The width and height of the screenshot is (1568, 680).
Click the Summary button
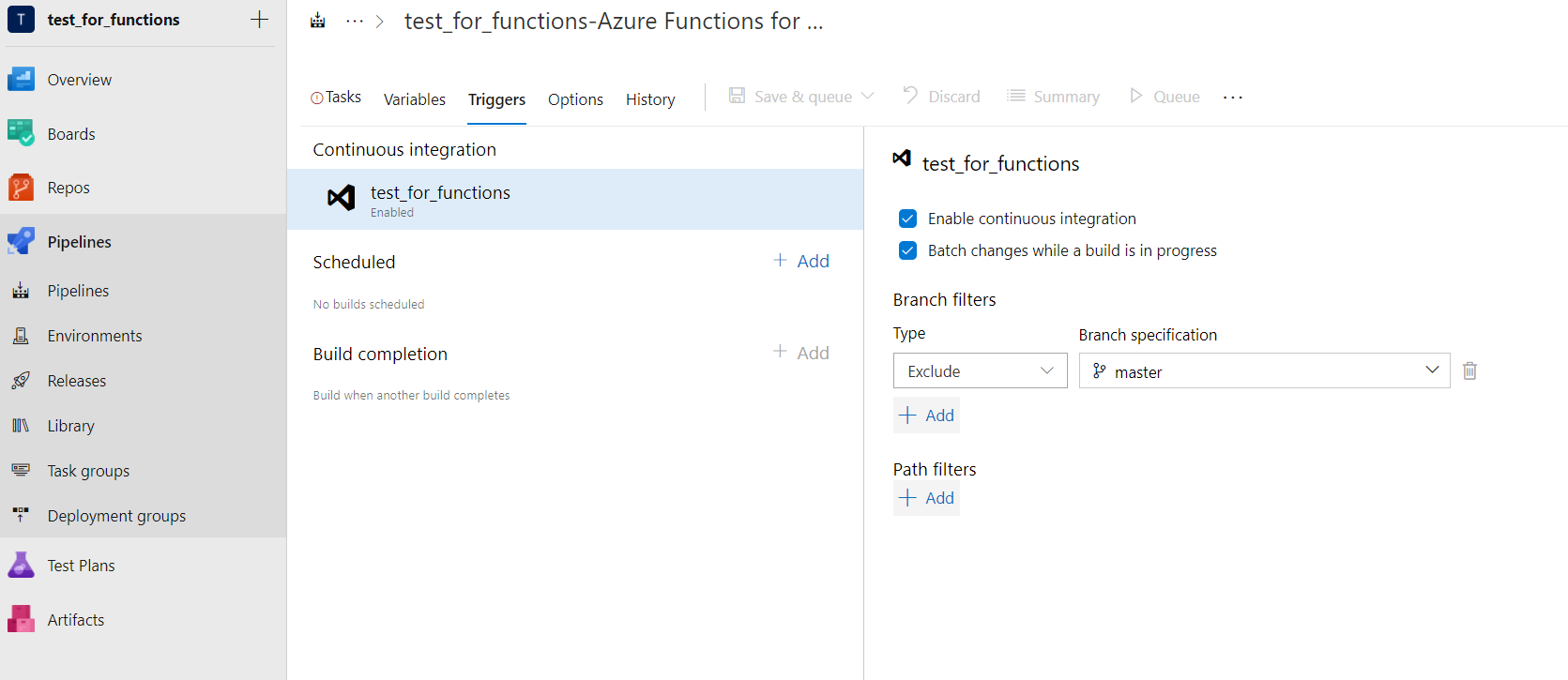click(x=1053, y=96)
